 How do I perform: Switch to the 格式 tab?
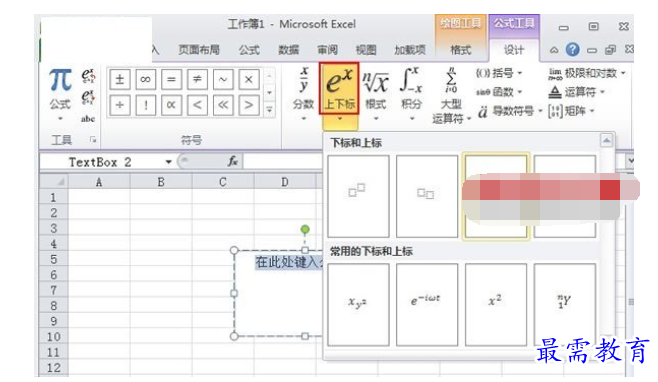[461, 50]
